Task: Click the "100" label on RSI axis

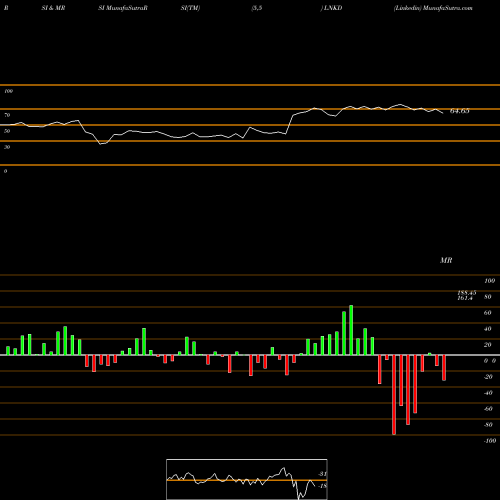Action: (x=8, y=91)
